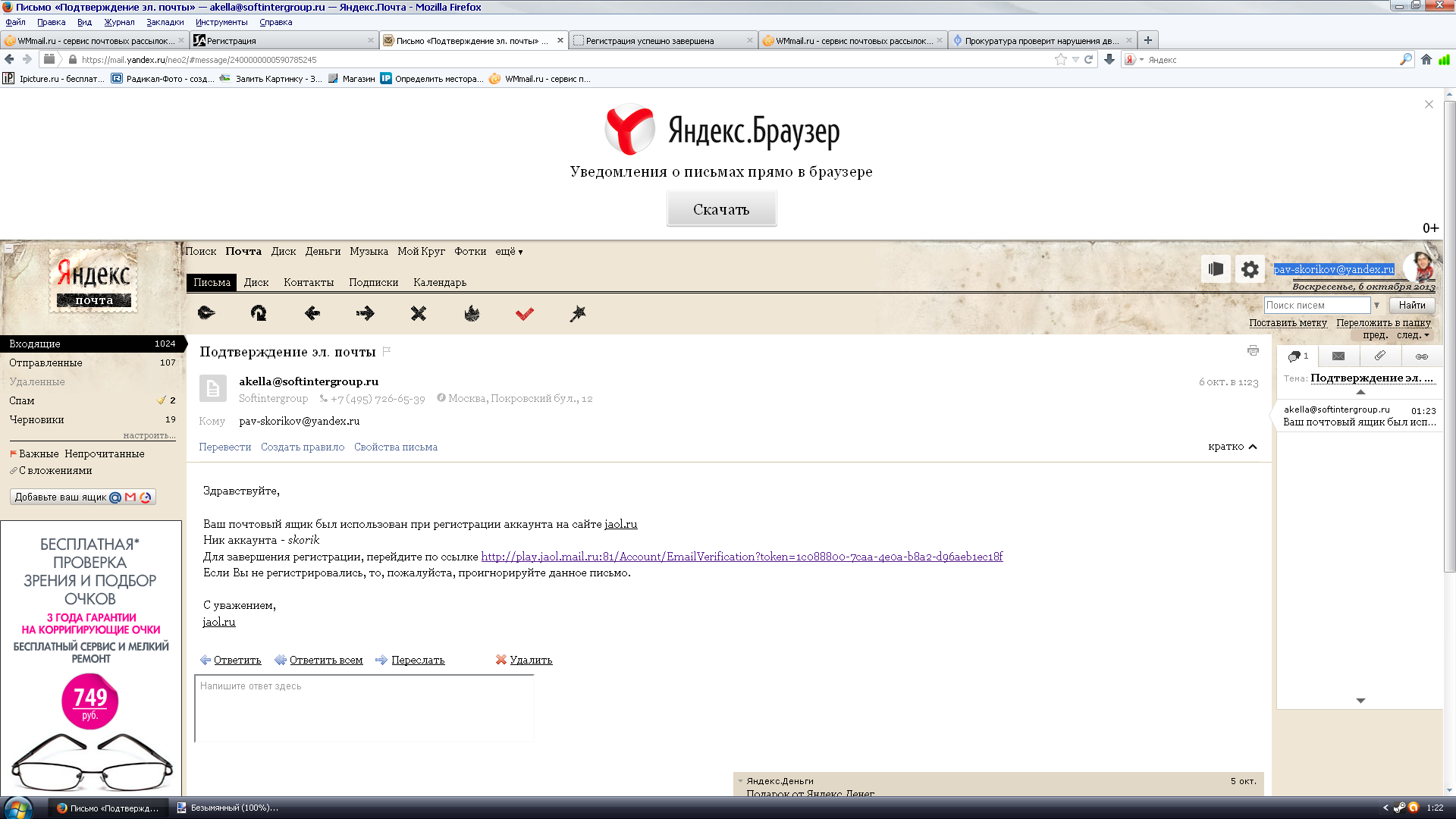Click the 'Скачать' download button
1456x819 pixels.
721,209
